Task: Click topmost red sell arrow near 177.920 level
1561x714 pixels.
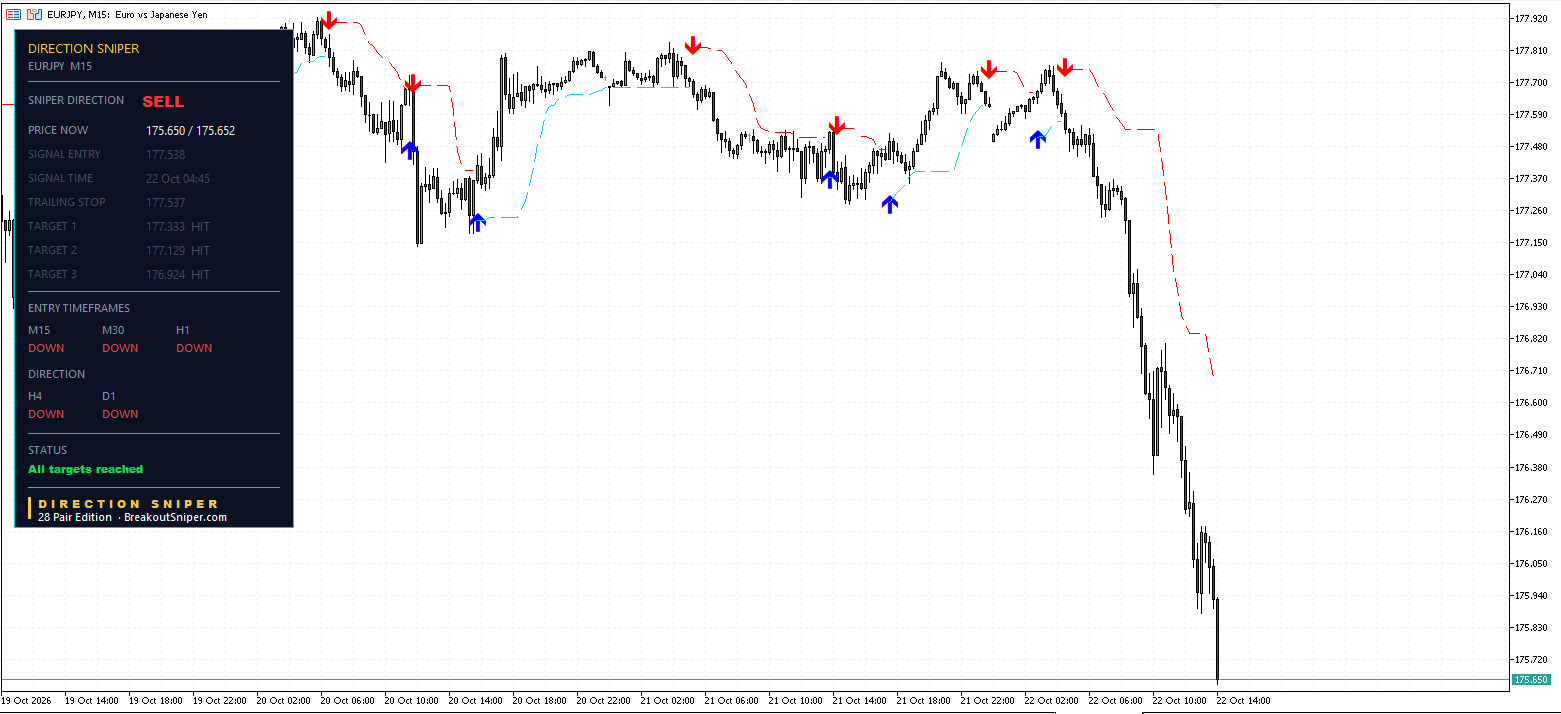Action: click(x=329, y=21)
